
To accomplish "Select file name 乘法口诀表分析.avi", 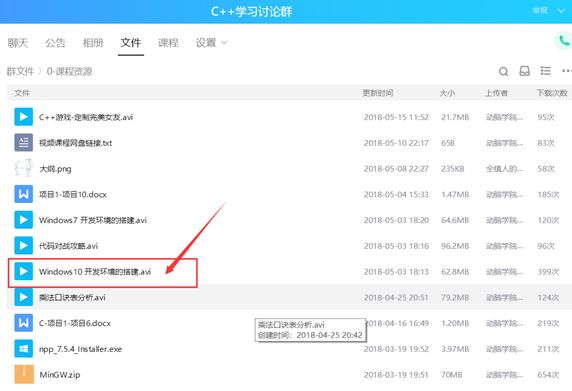I will (72, 298).
